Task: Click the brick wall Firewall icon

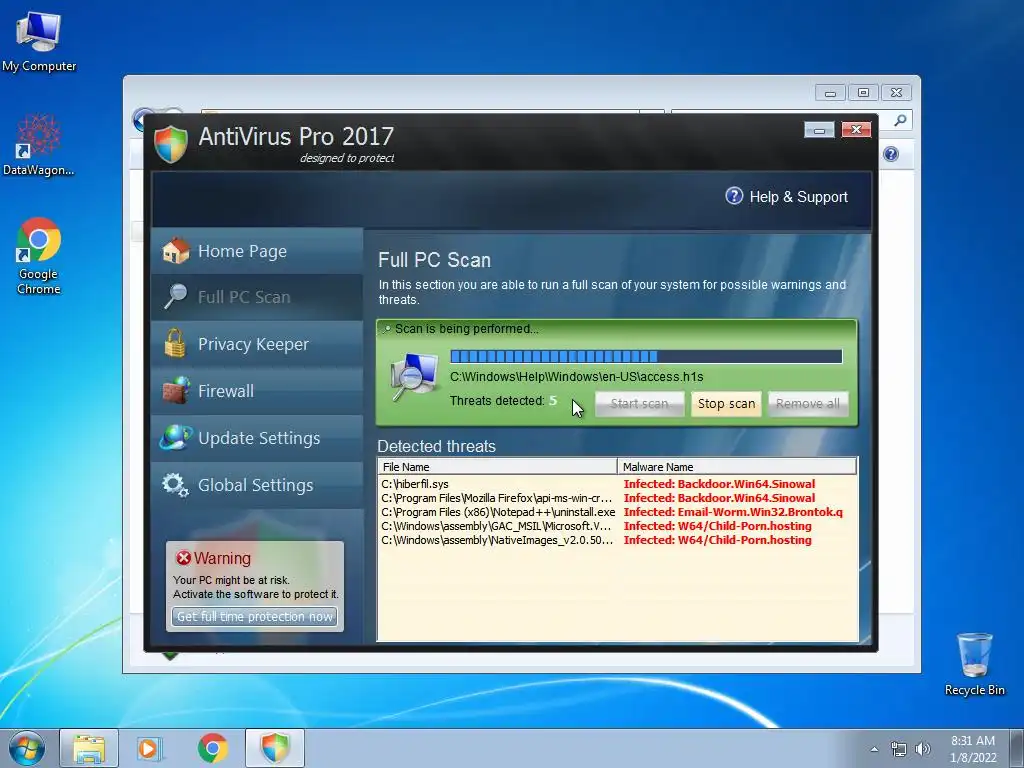Action: 176,391
